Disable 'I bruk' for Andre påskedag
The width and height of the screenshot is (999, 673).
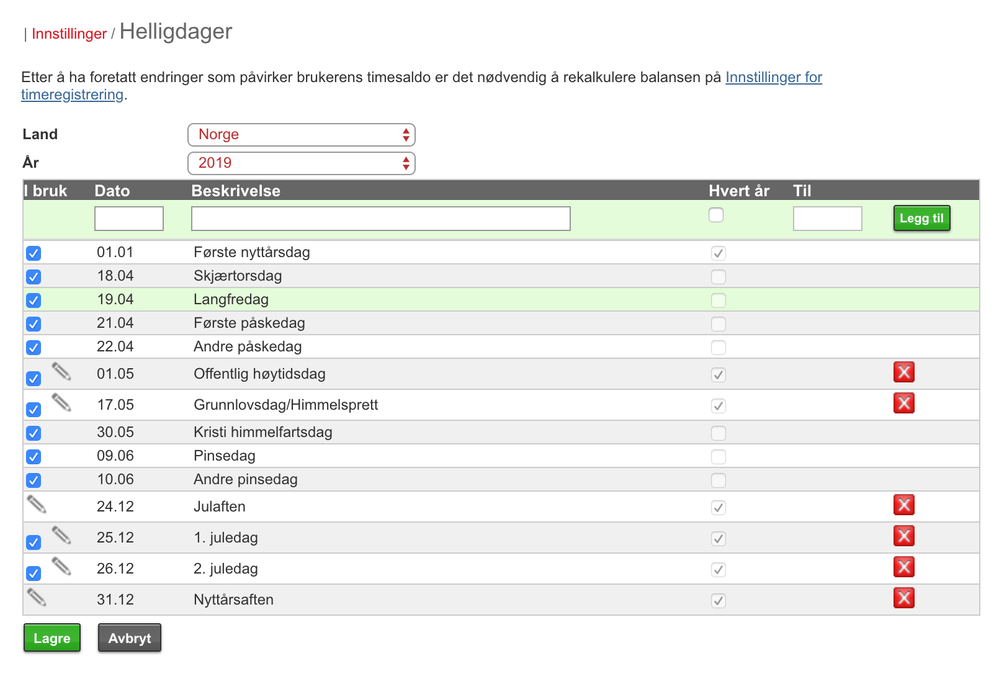point(34,347)
